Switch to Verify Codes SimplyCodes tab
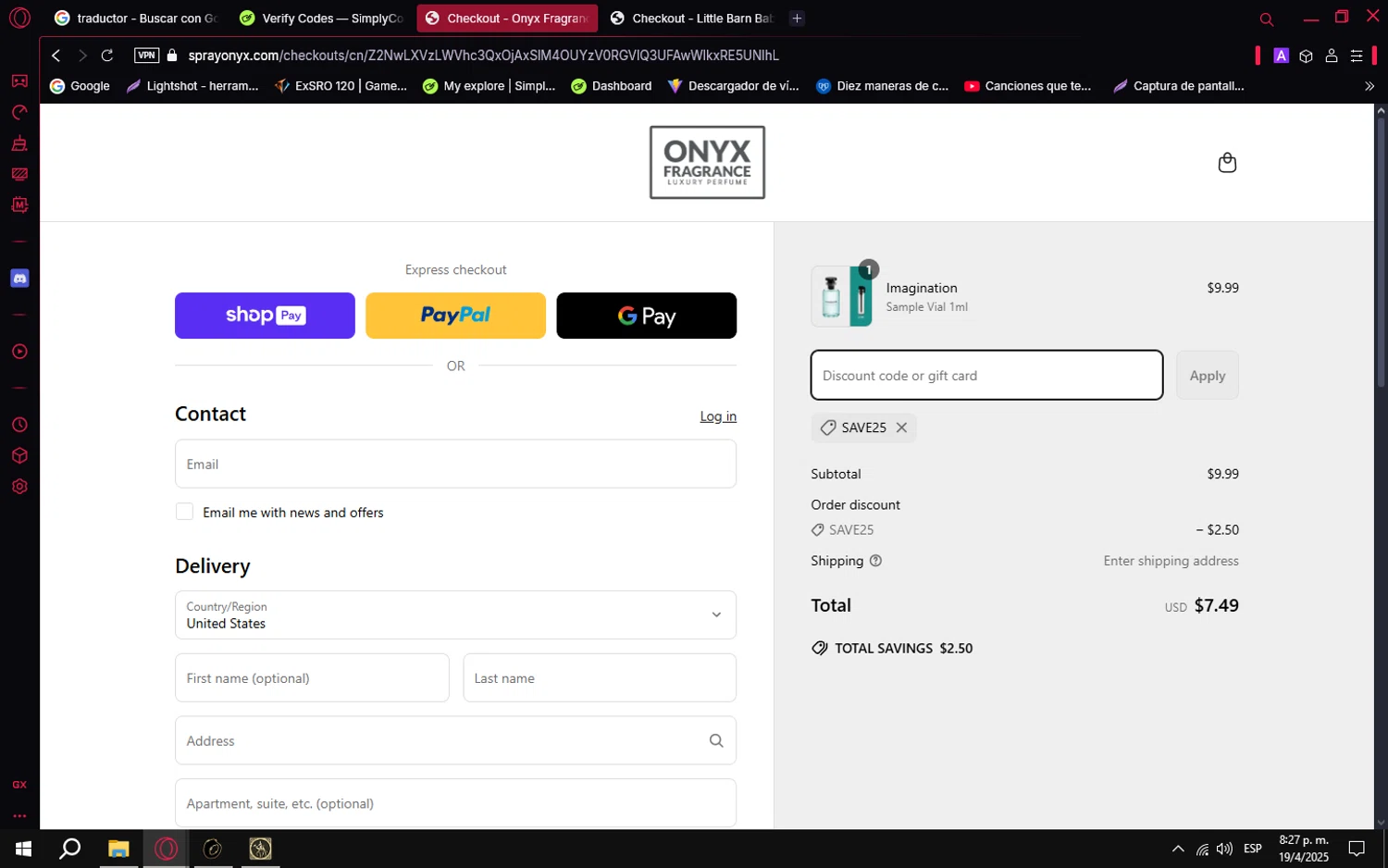The height and width of the screenshot is (868, 1388). click(x=322, y=18)
